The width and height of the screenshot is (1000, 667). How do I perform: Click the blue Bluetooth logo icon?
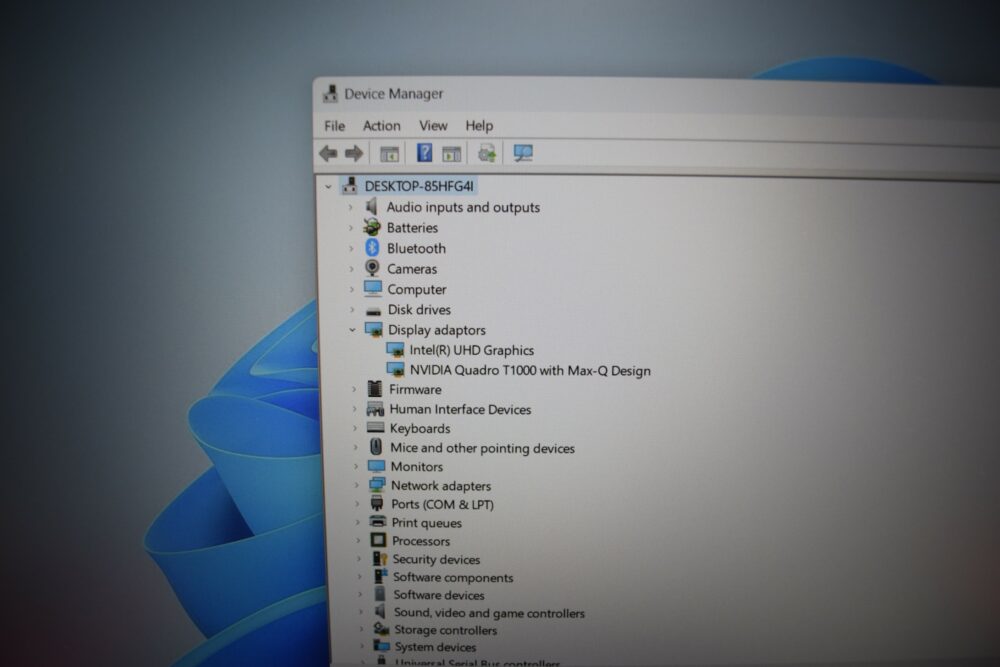[372, 247]
